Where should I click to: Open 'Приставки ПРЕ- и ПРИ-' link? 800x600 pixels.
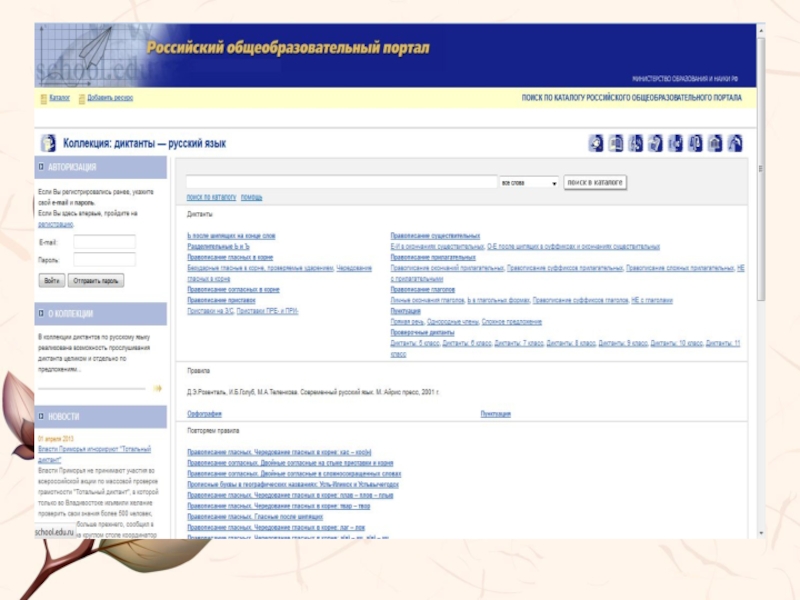267,311
